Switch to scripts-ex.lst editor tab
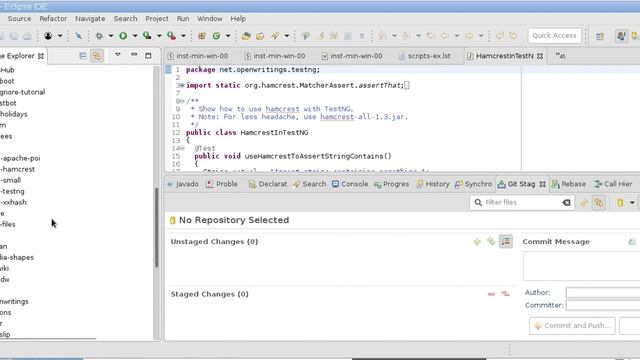Viewport: 640px width, 360px height. (425, 56)
